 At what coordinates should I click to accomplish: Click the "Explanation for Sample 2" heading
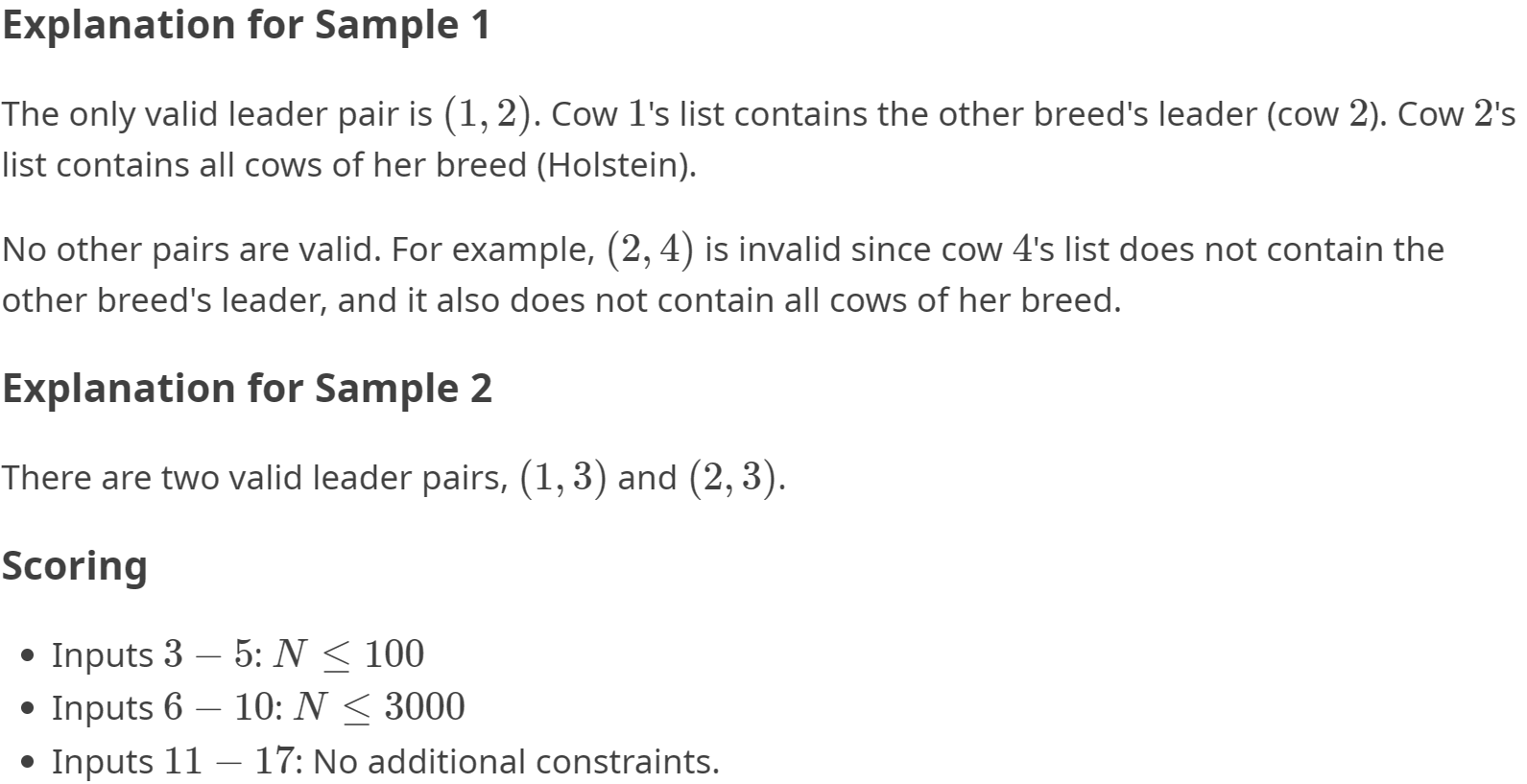(247, 389)
